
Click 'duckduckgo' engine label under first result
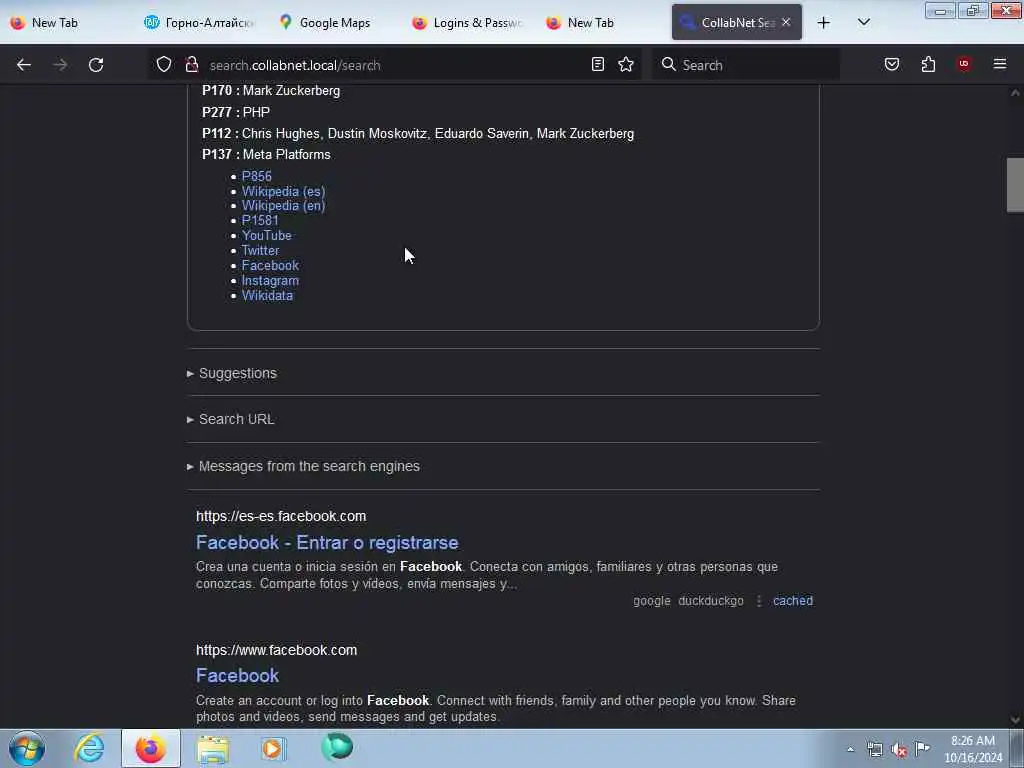(711, 601)
